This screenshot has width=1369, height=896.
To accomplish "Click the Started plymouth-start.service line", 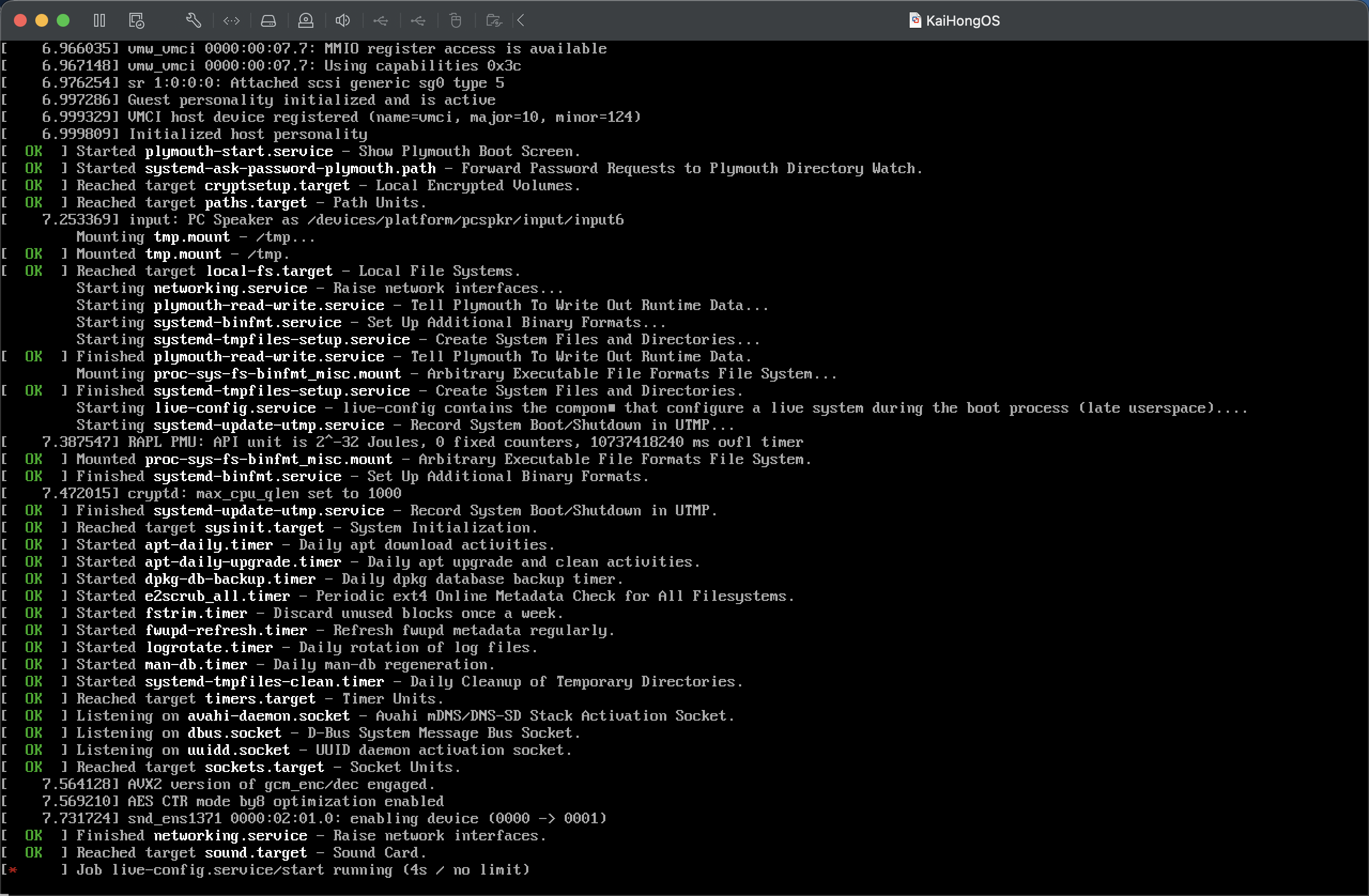I will pyautogui.click(x=328, y=151).
